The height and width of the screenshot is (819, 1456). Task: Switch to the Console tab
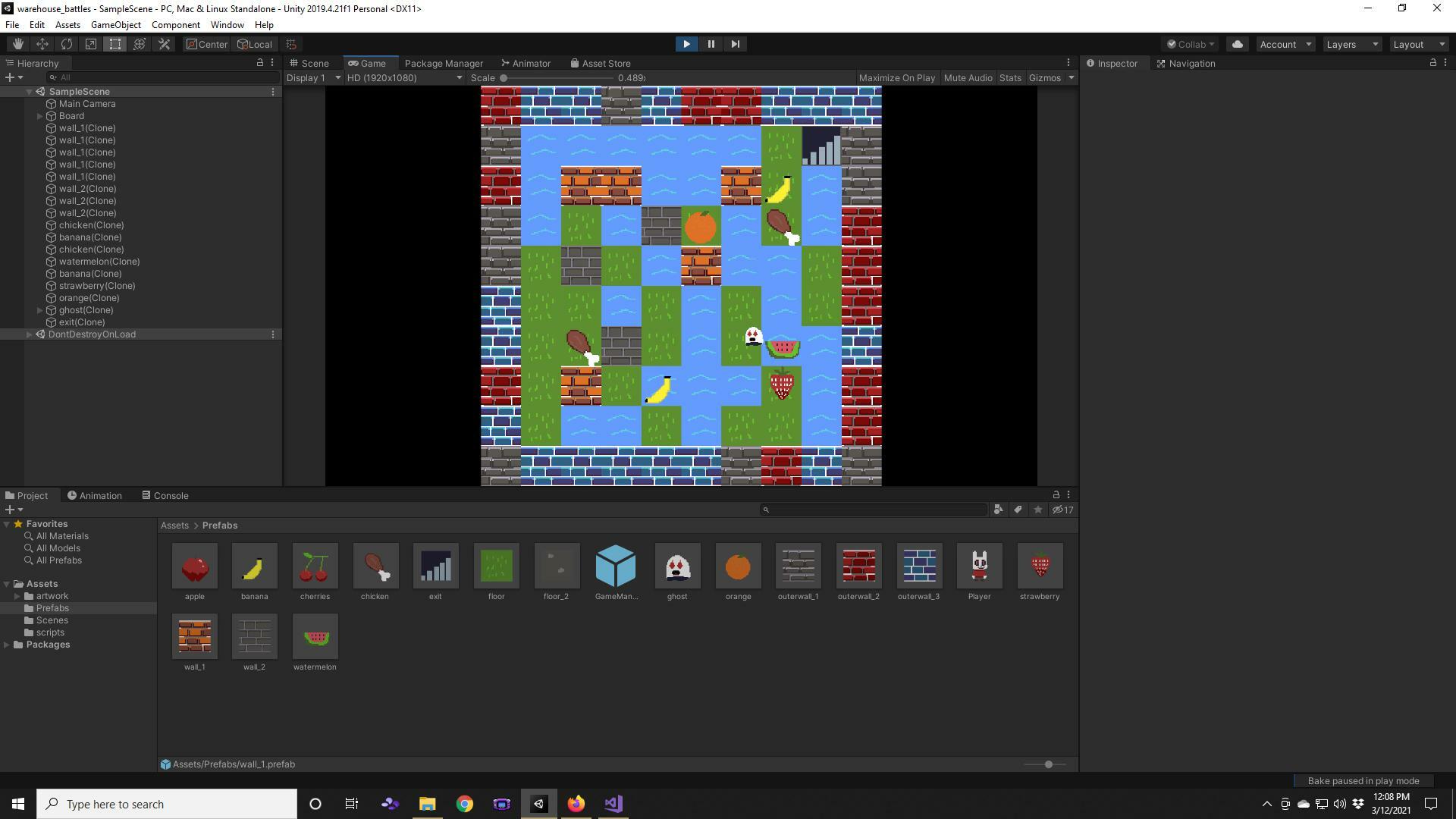coord(165,495)
